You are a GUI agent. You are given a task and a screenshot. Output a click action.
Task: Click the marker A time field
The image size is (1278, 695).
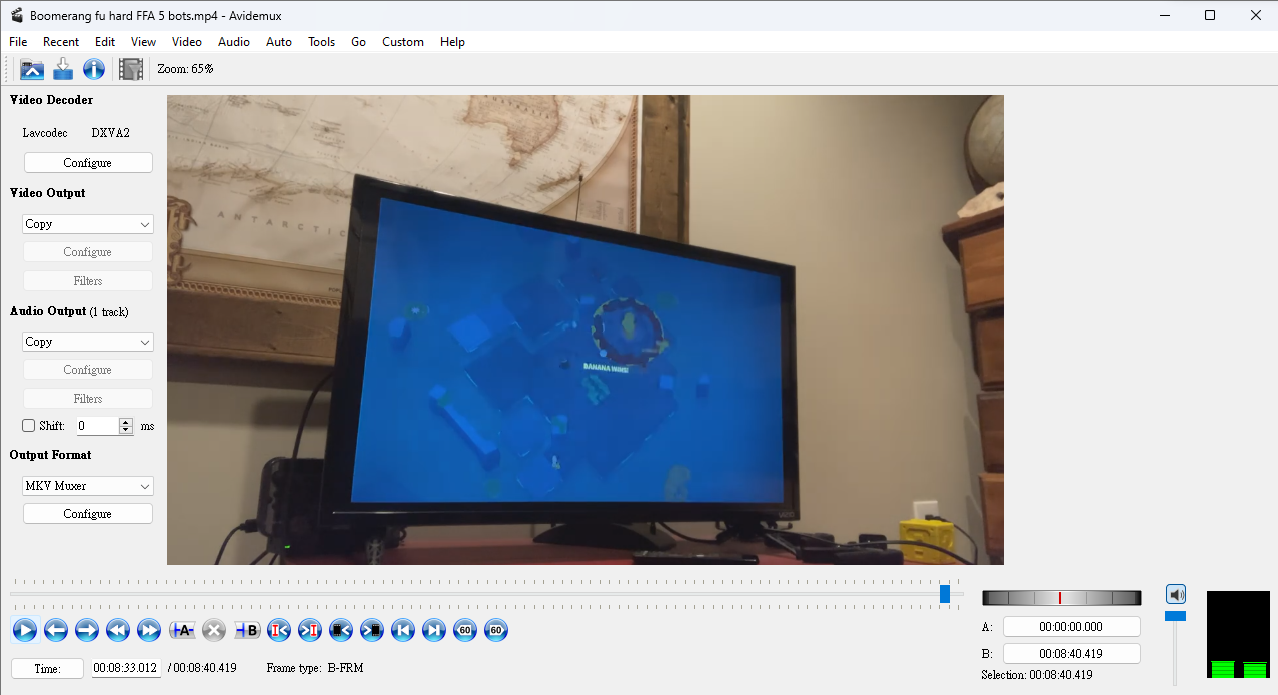tap(1072, 627)
